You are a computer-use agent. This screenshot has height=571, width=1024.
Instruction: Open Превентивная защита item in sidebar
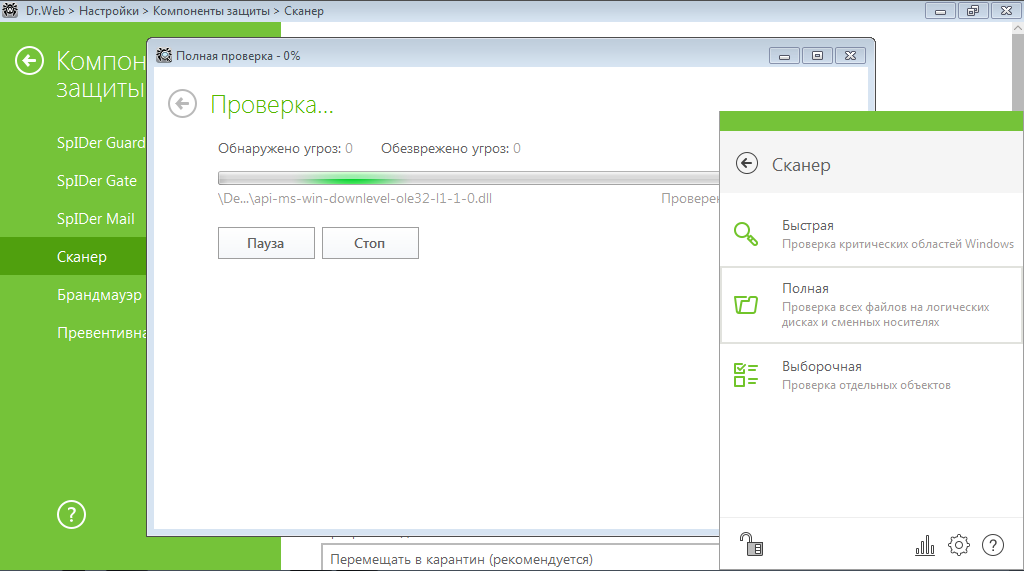click(73, 333)
